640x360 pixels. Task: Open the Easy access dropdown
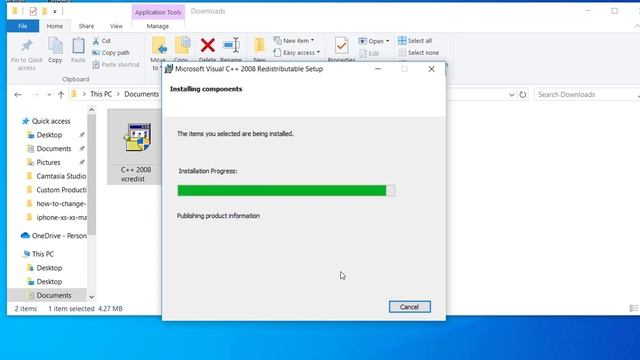coord(296,53)
